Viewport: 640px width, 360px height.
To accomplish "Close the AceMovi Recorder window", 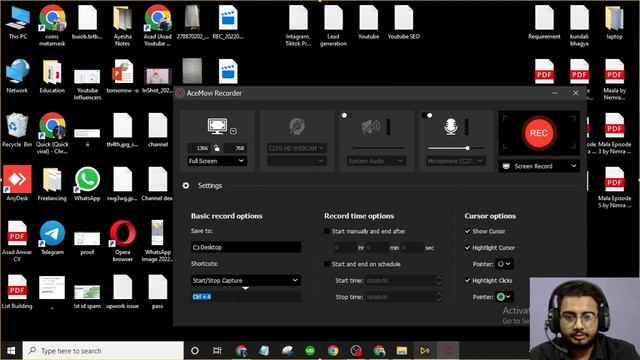I will [x=576, y=93].
